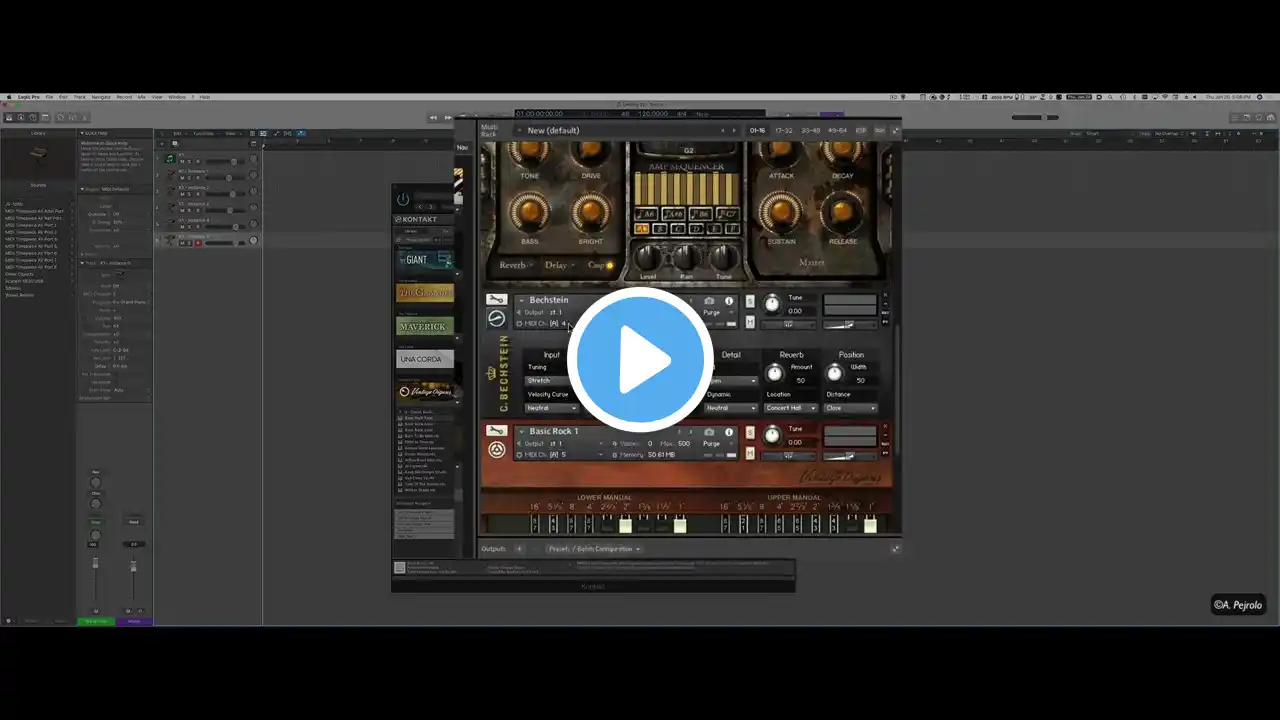Click the Kontakt plugin power icon
This screenshot has height=720, width=1280.
(x=403, y=199)
